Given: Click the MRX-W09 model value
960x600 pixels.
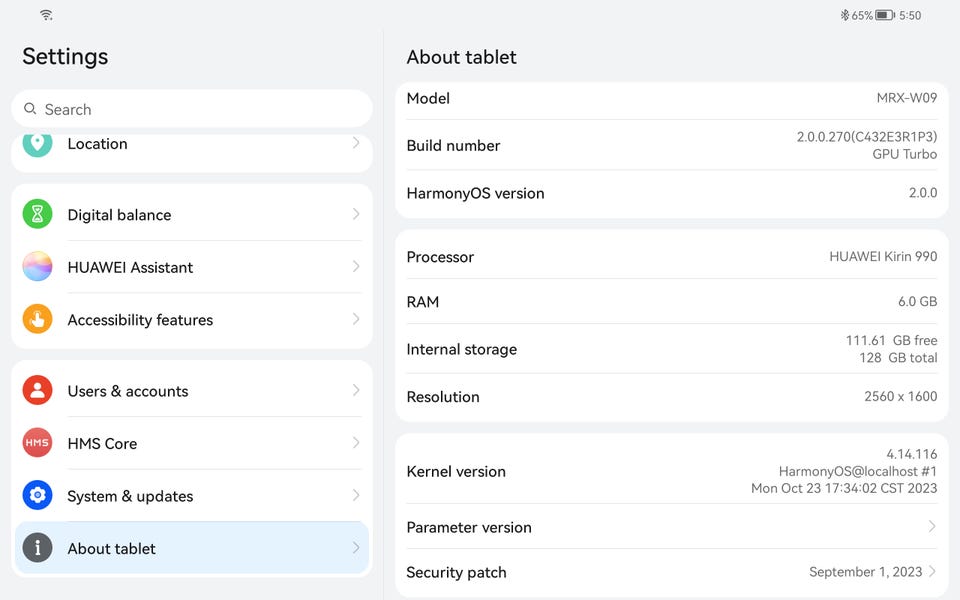Looking at the screenshot, I should [x=906, y=98].
